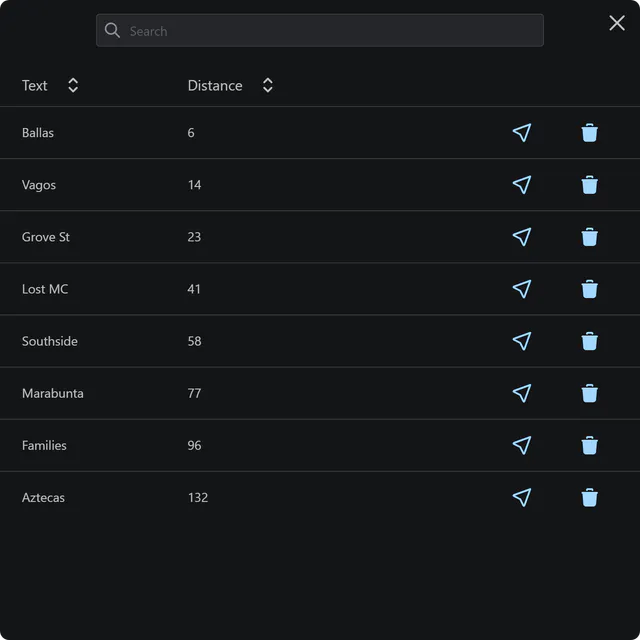Select the Vagos name cell
Screen dimensions: 640x640
click(39, 185)
